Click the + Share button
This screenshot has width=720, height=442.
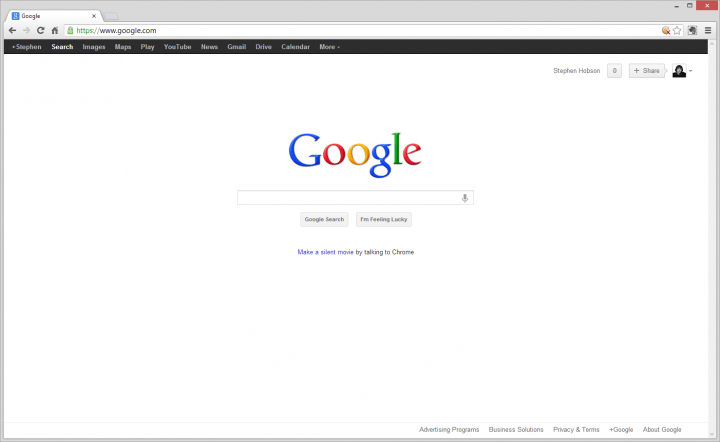pos(647,71)
